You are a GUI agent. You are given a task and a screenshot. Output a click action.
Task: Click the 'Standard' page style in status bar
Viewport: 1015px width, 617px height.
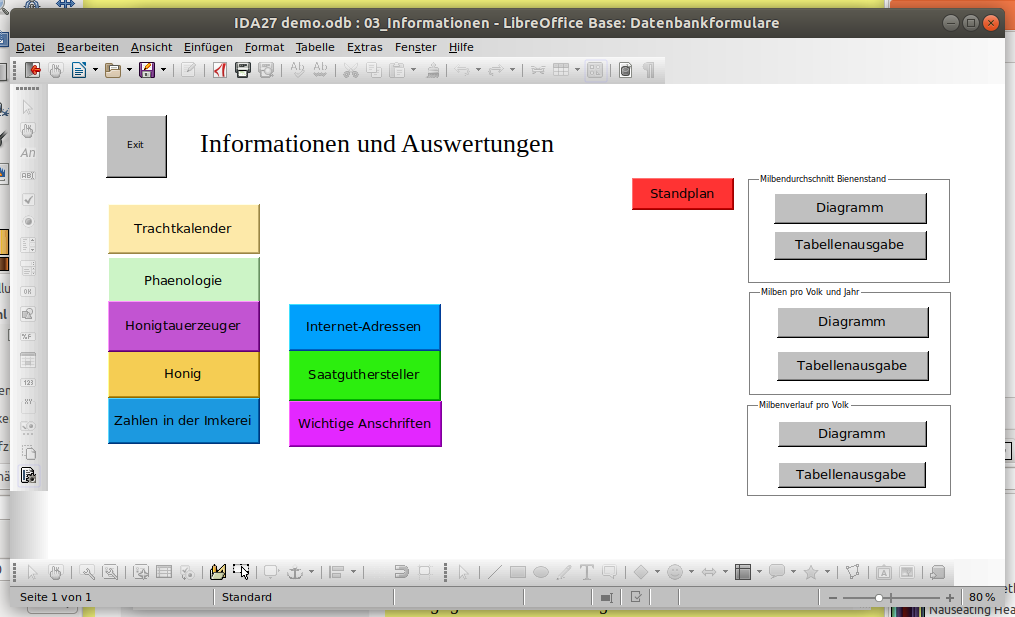point(247,597)
